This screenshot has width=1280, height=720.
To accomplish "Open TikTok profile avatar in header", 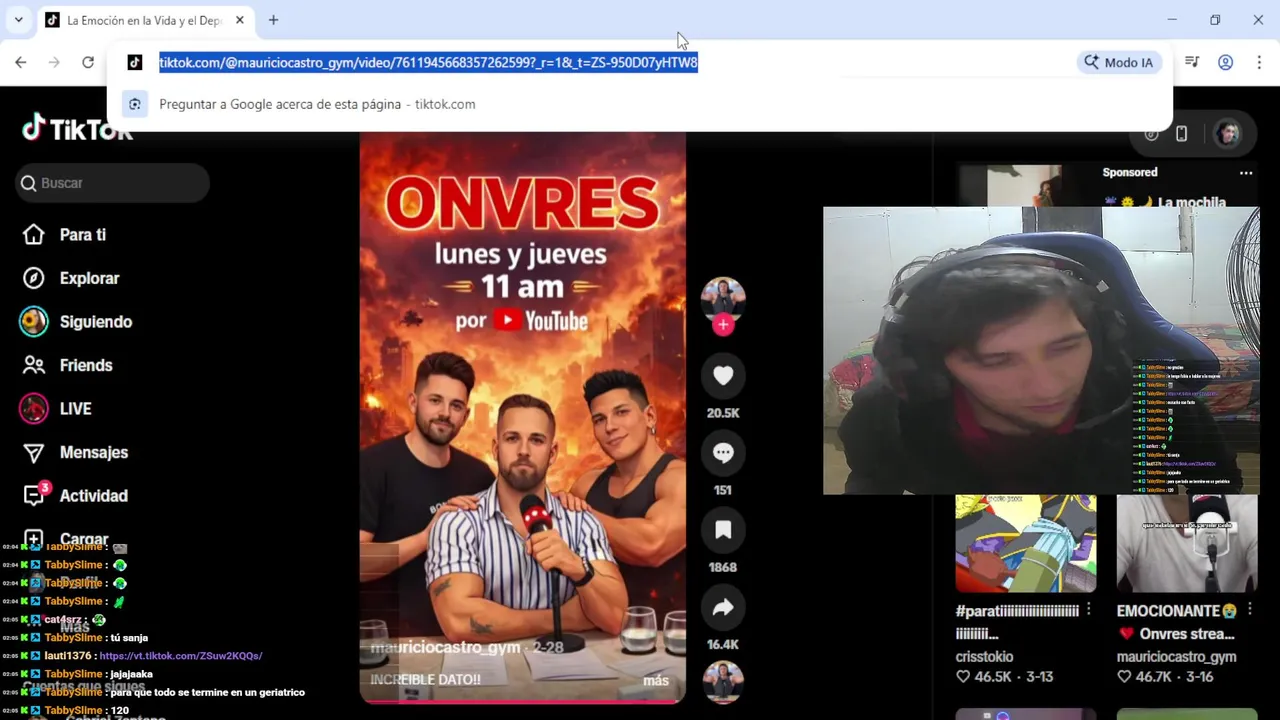I will pos(1227,134).
